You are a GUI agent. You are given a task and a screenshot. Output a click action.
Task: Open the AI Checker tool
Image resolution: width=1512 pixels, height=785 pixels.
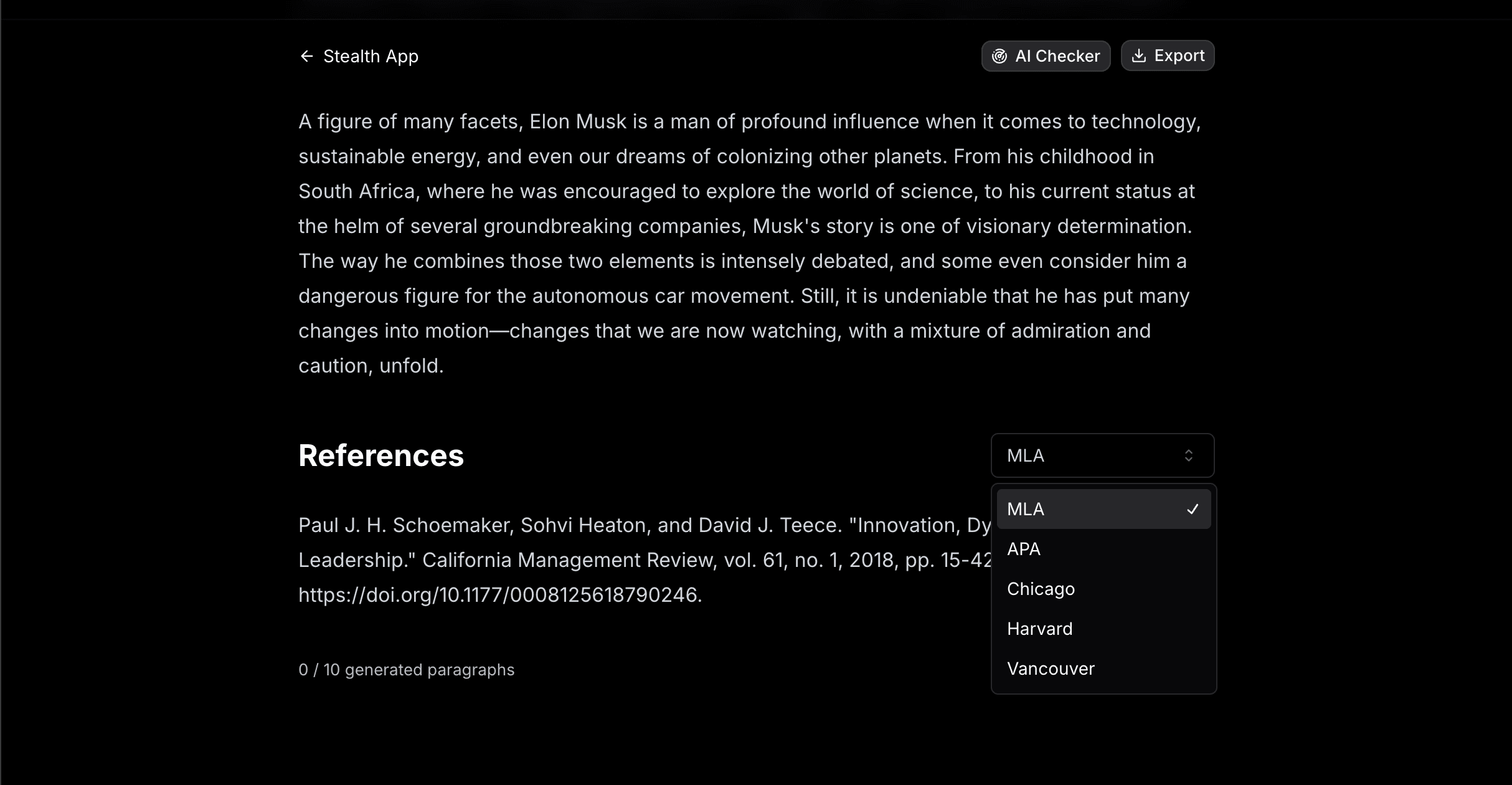coord(1046,57)
